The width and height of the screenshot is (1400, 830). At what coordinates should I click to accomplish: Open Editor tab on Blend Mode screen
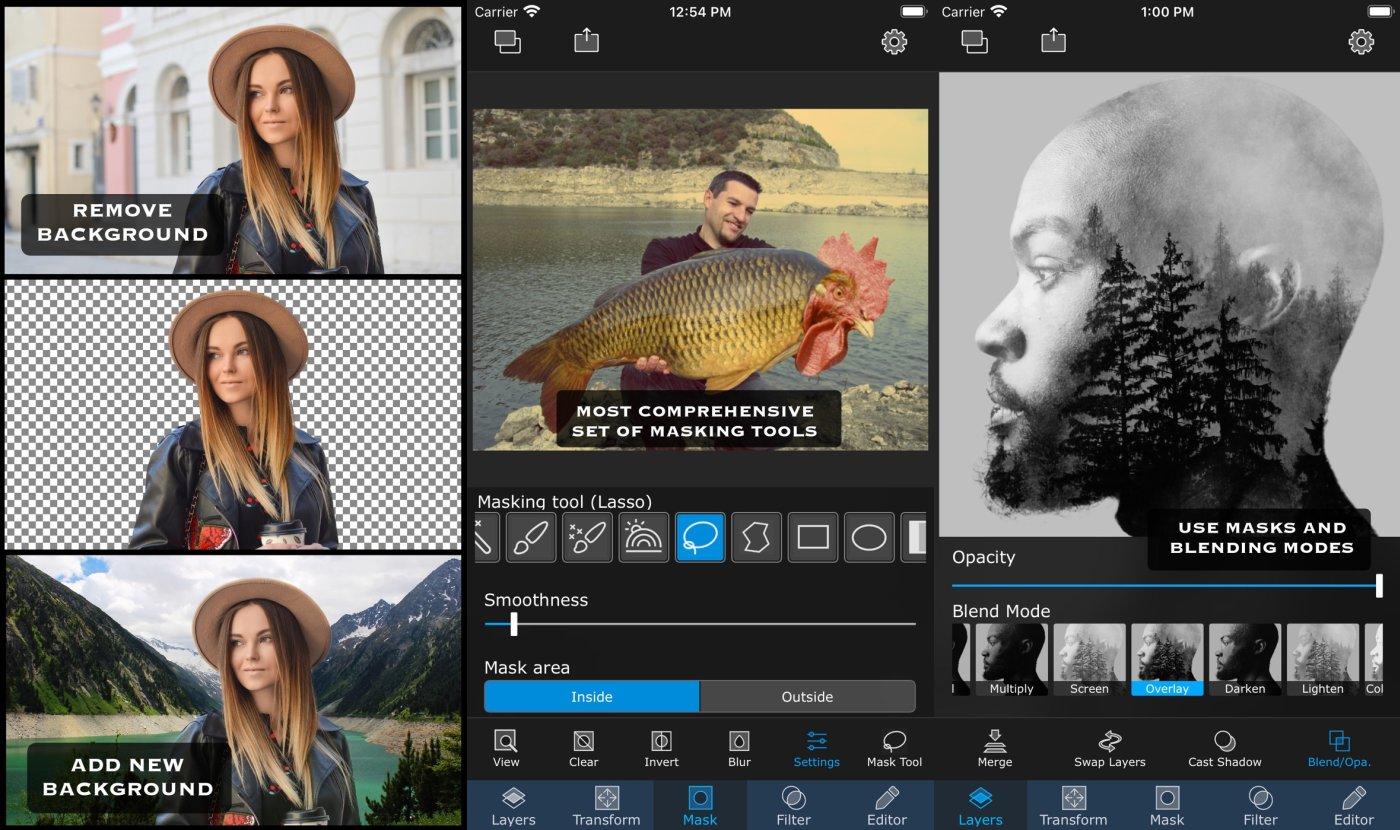(1354, 806)
